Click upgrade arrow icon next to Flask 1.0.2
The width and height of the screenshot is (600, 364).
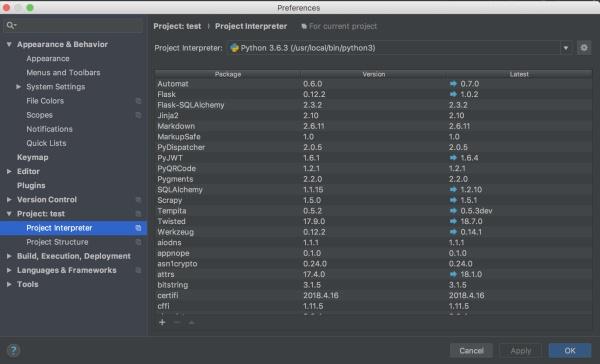tap(453, 94)
